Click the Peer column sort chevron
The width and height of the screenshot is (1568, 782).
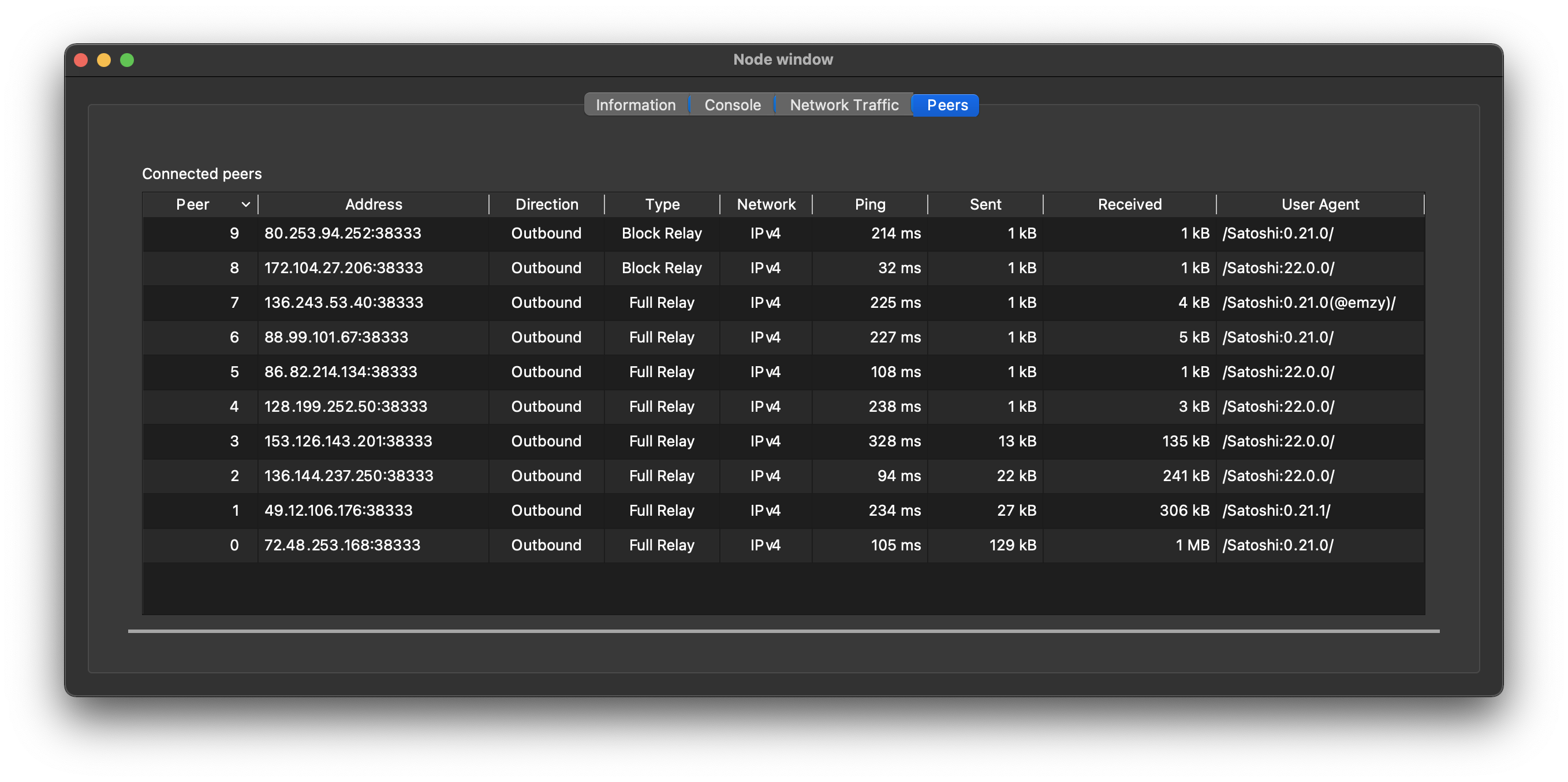click(245, 204)
